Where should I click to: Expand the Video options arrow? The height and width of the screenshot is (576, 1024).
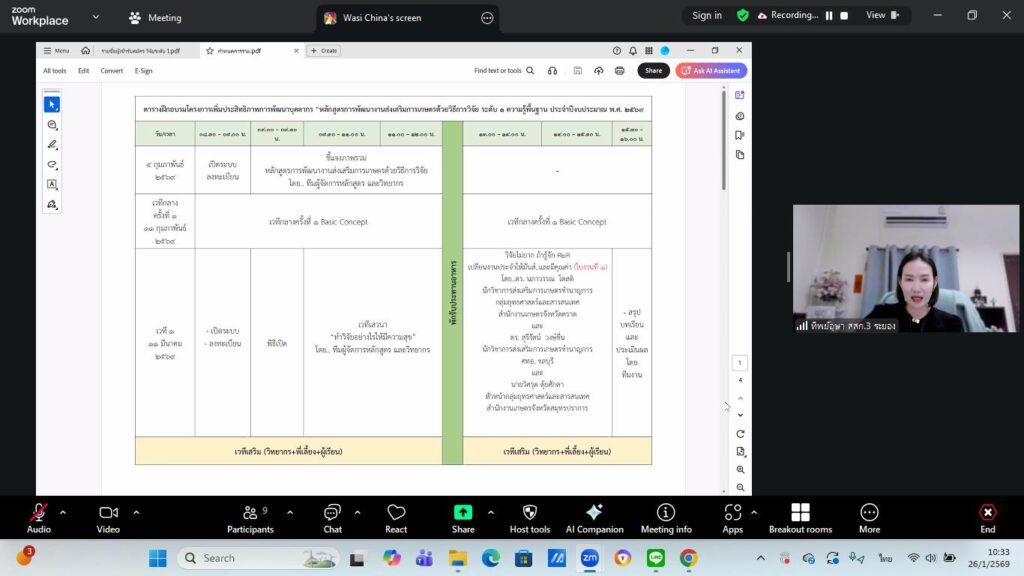[x=136, y=512]
